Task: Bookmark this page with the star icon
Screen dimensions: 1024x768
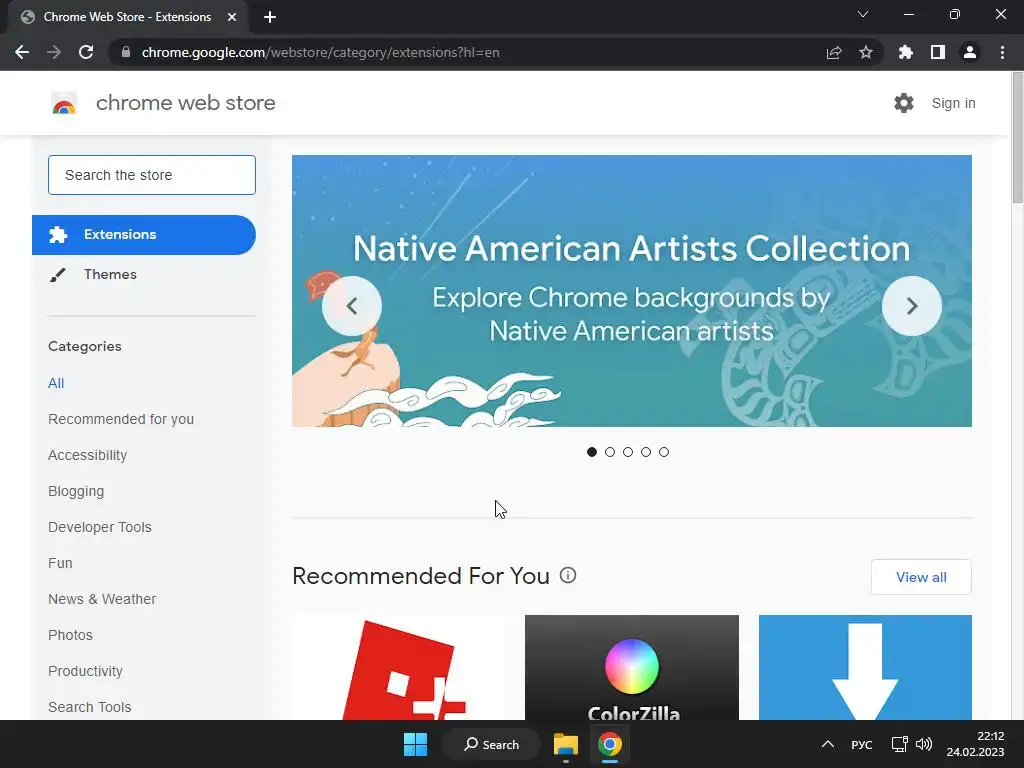Action: 866,52
